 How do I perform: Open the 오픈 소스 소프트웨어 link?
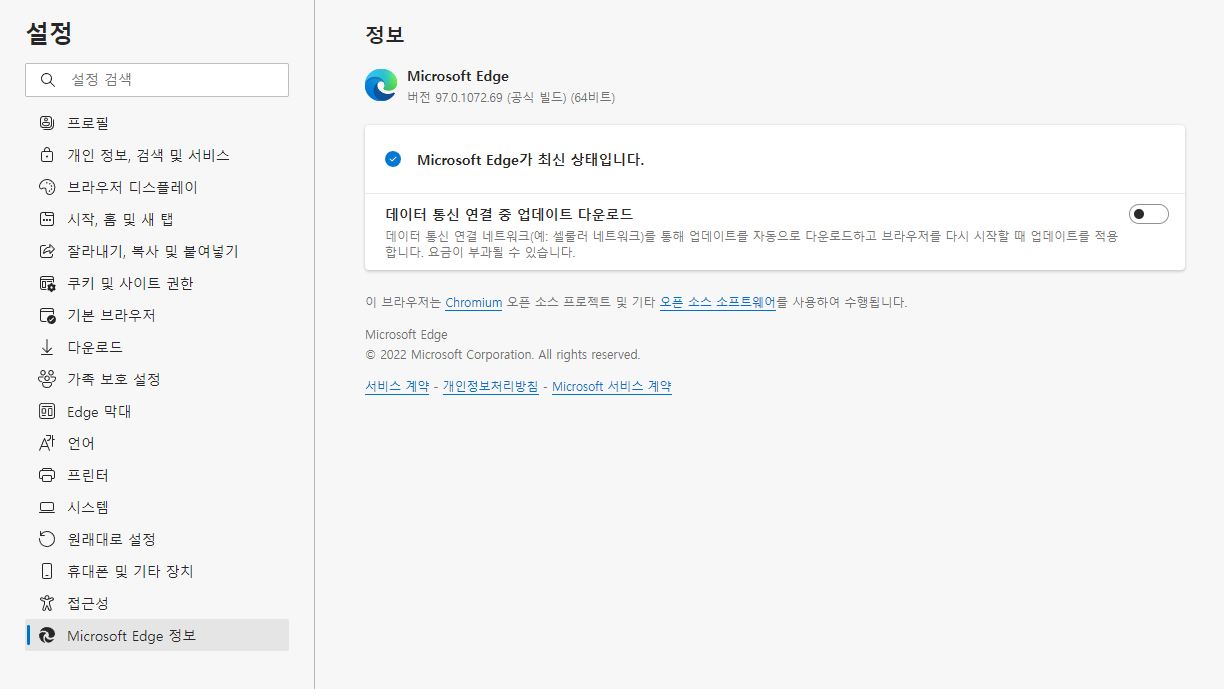(718, 302)
